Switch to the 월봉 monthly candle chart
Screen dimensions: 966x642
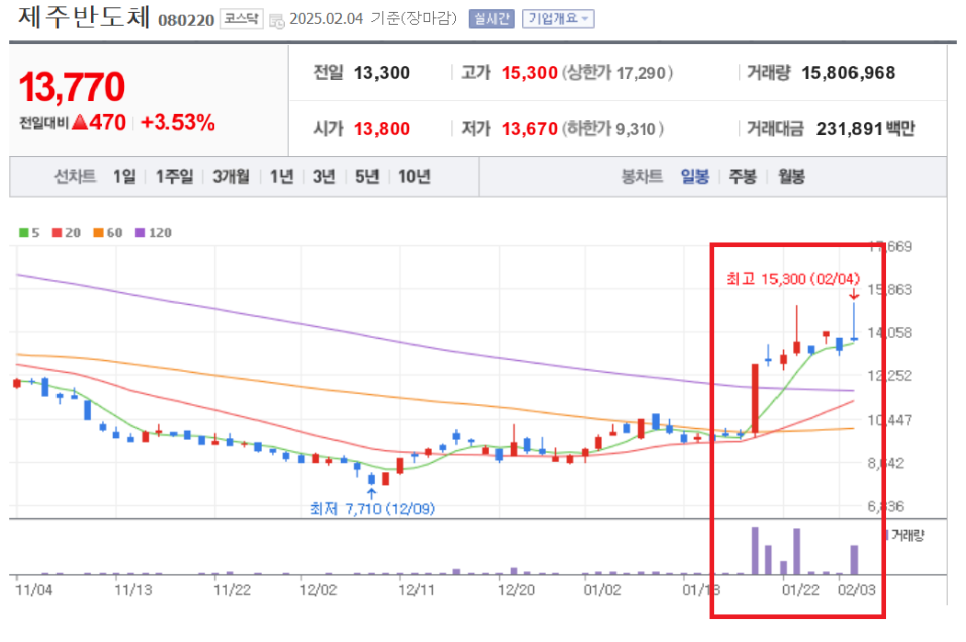(x=791, y=177)
